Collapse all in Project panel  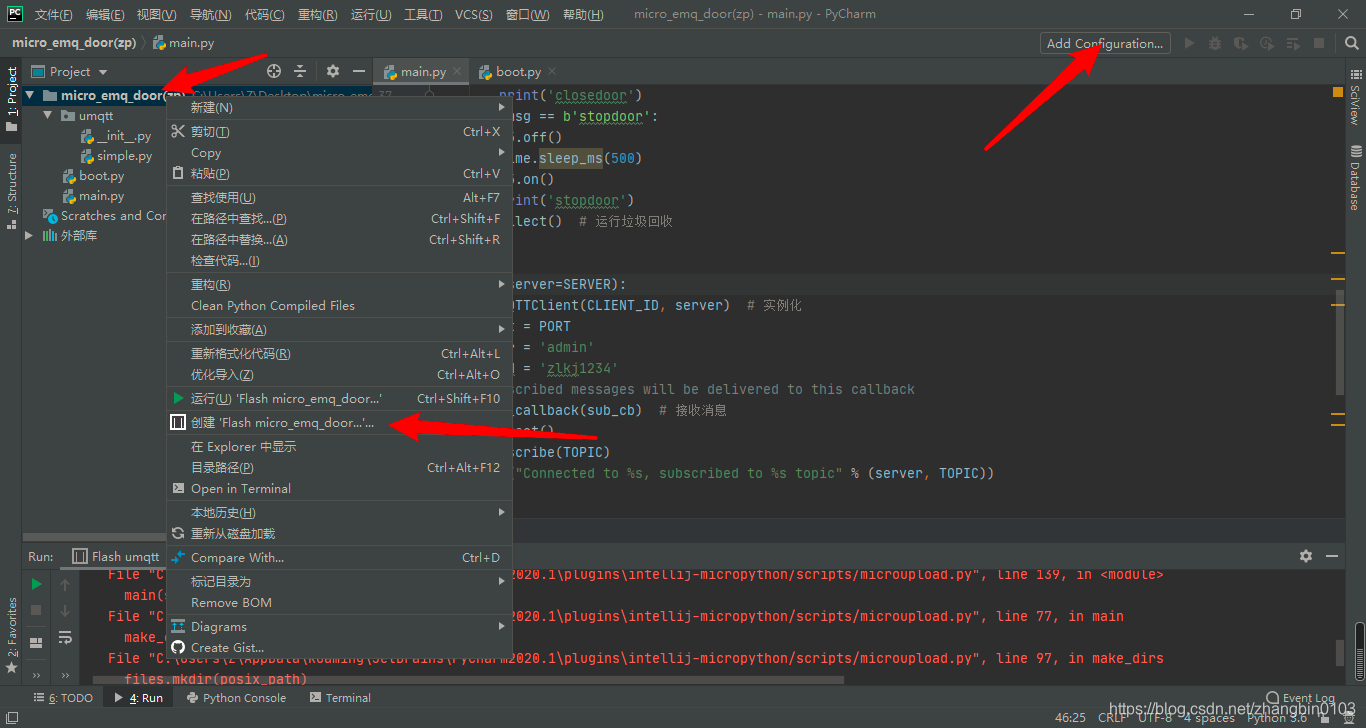300,71
